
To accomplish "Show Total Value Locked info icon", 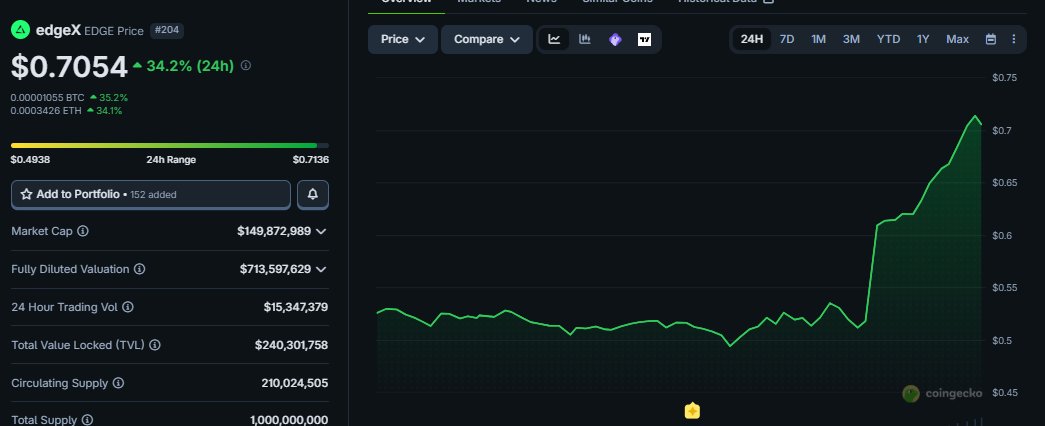I will [x=155, y=345].
